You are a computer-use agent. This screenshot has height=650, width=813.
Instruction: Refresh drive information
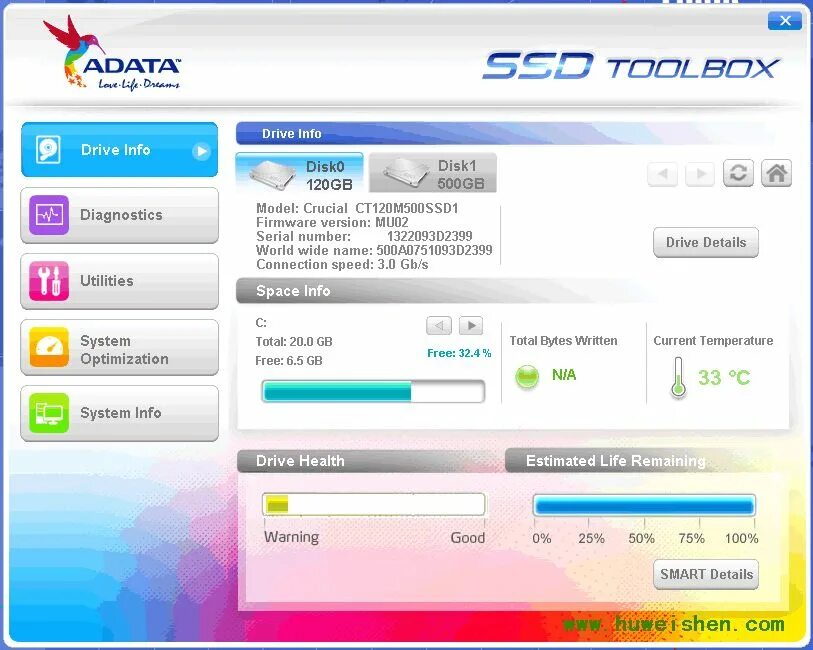(x=738, y=173)
